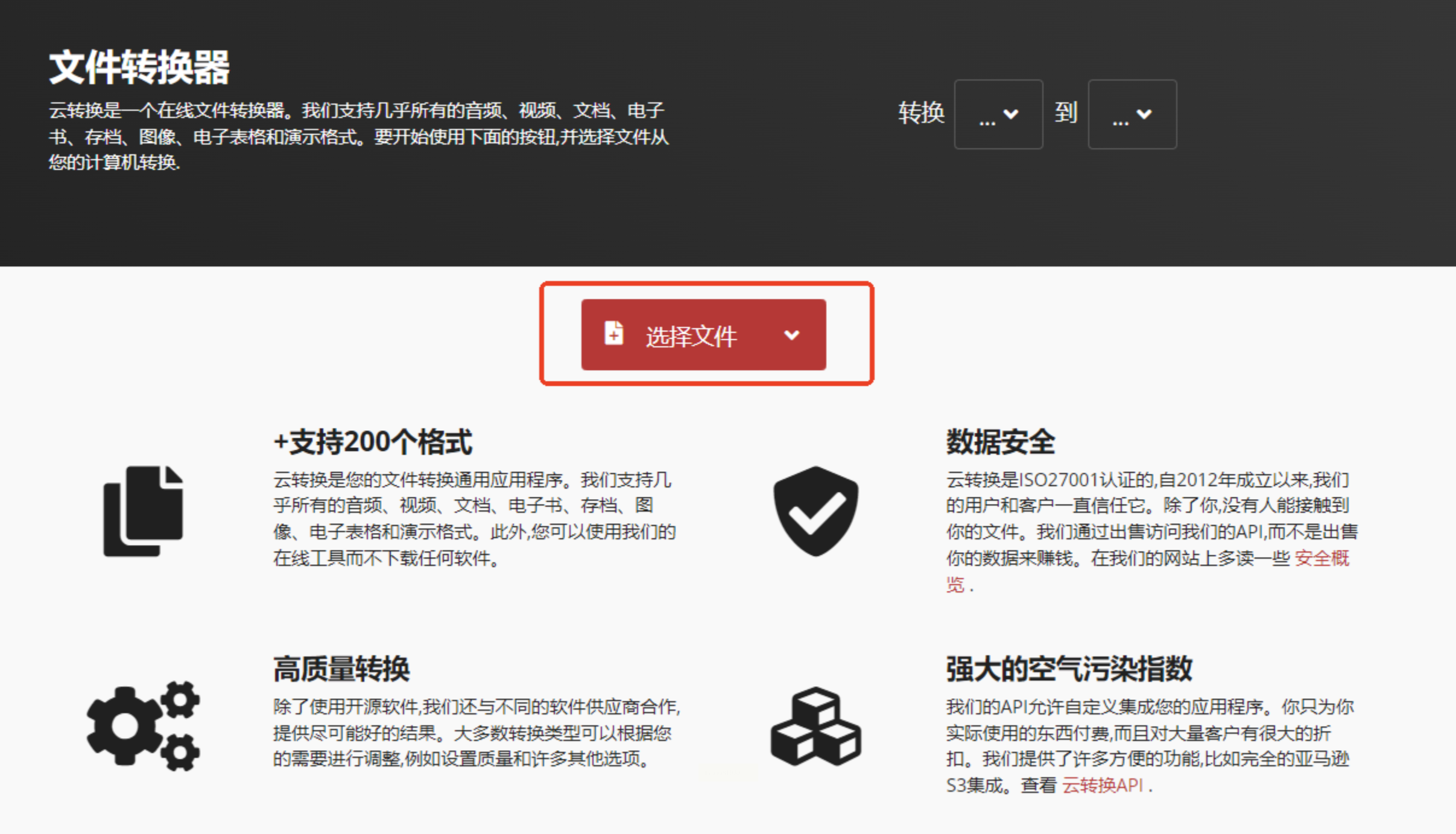The width and height of the screenshot is (1456, 834).
Task: Click the +支持200个格式 heading
Action: (373, 442)
